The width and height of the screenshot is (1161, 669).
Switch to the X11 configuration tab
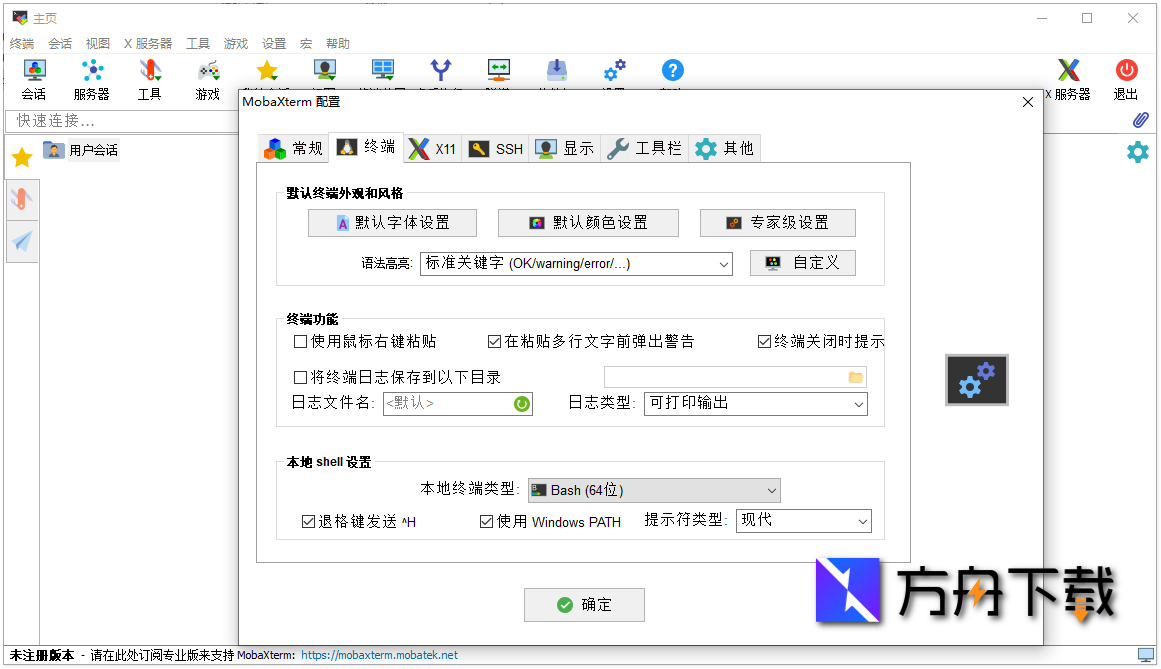(x=432, y=148)
